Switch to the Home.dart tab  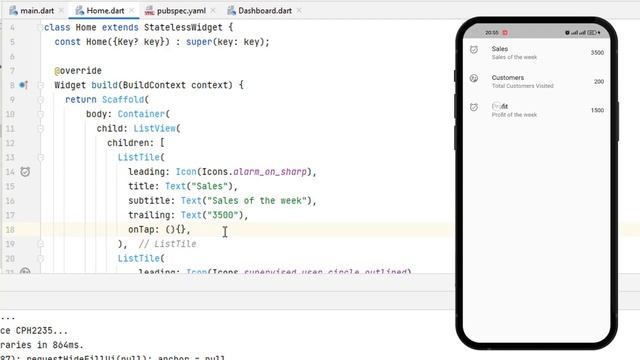105,11
